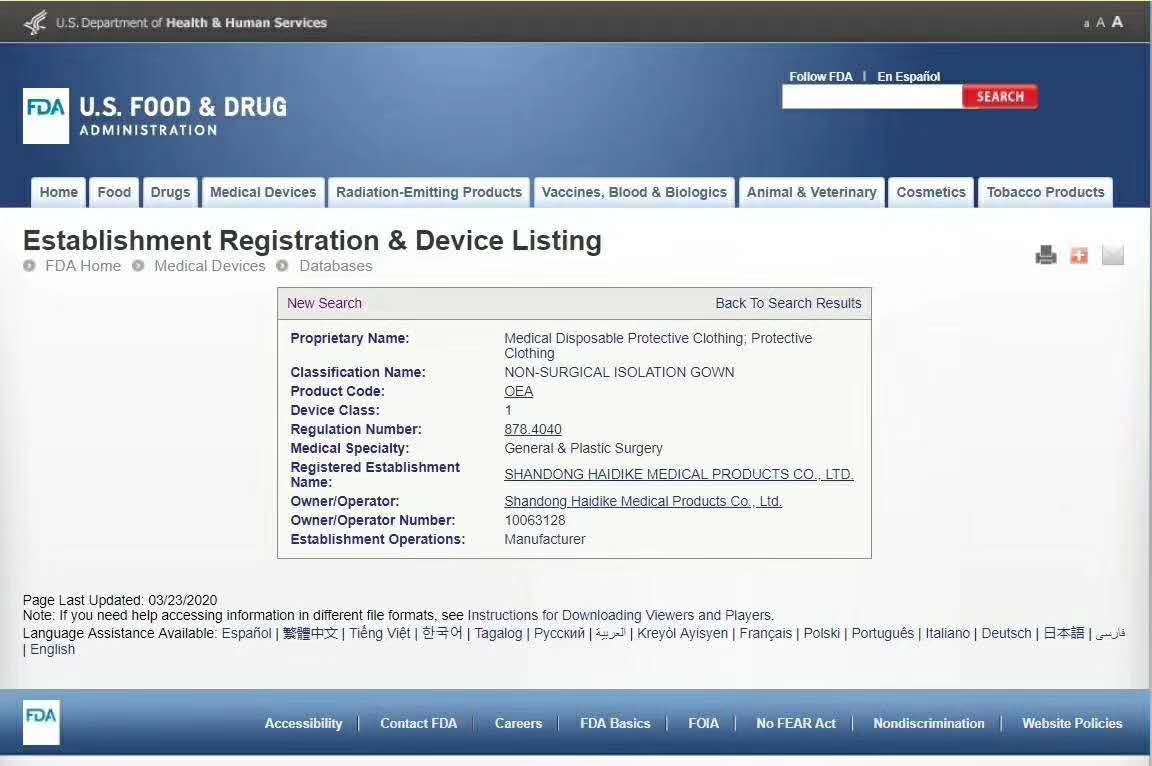Click the FDA footer logo
The image size is (1152, 766).
tap(41, 722)
